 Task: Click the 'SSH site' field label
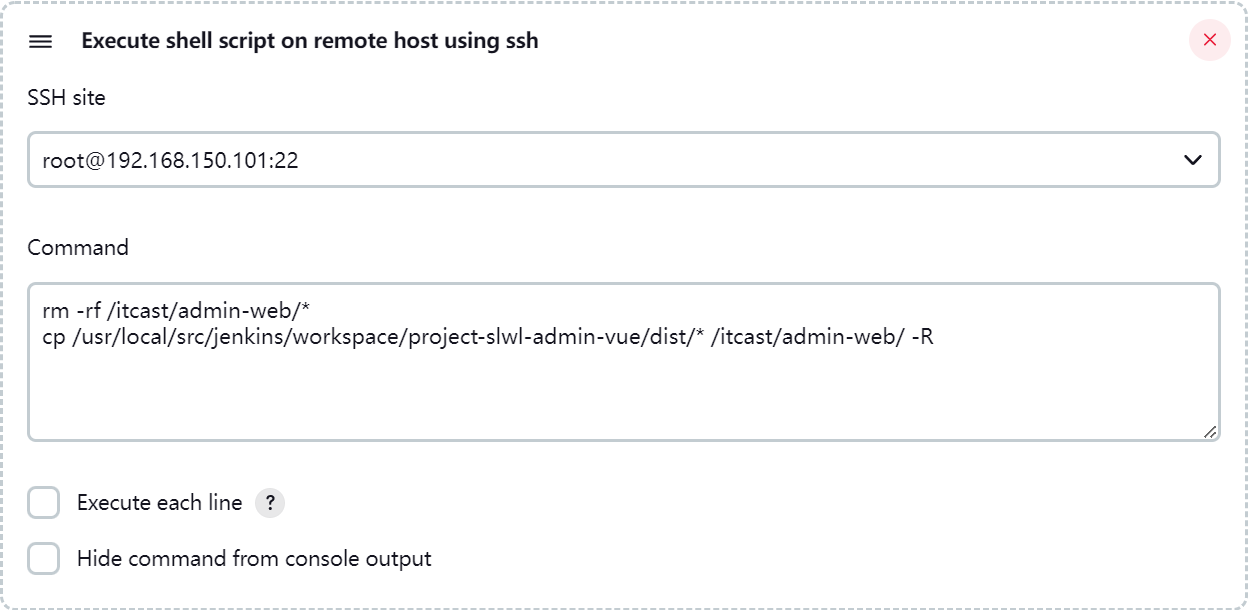tap(66, 98)
